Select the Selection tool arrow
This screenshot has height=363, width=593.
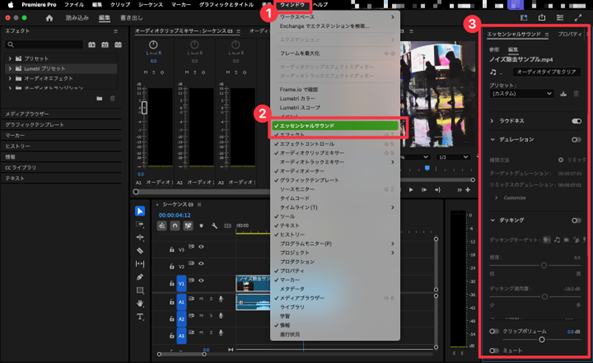coord(140,211)
